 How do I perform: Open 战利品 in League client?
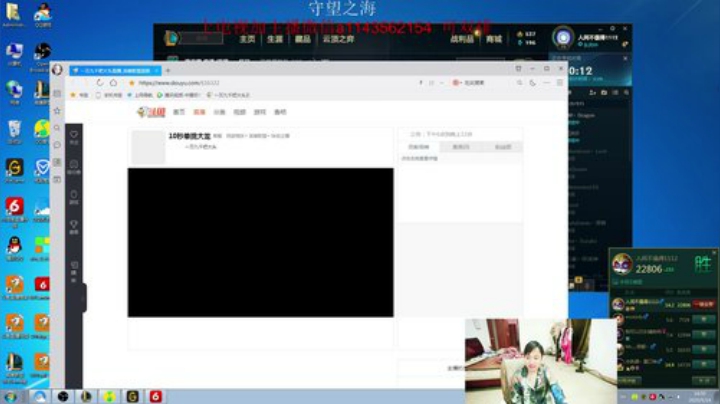coord(461,39)
